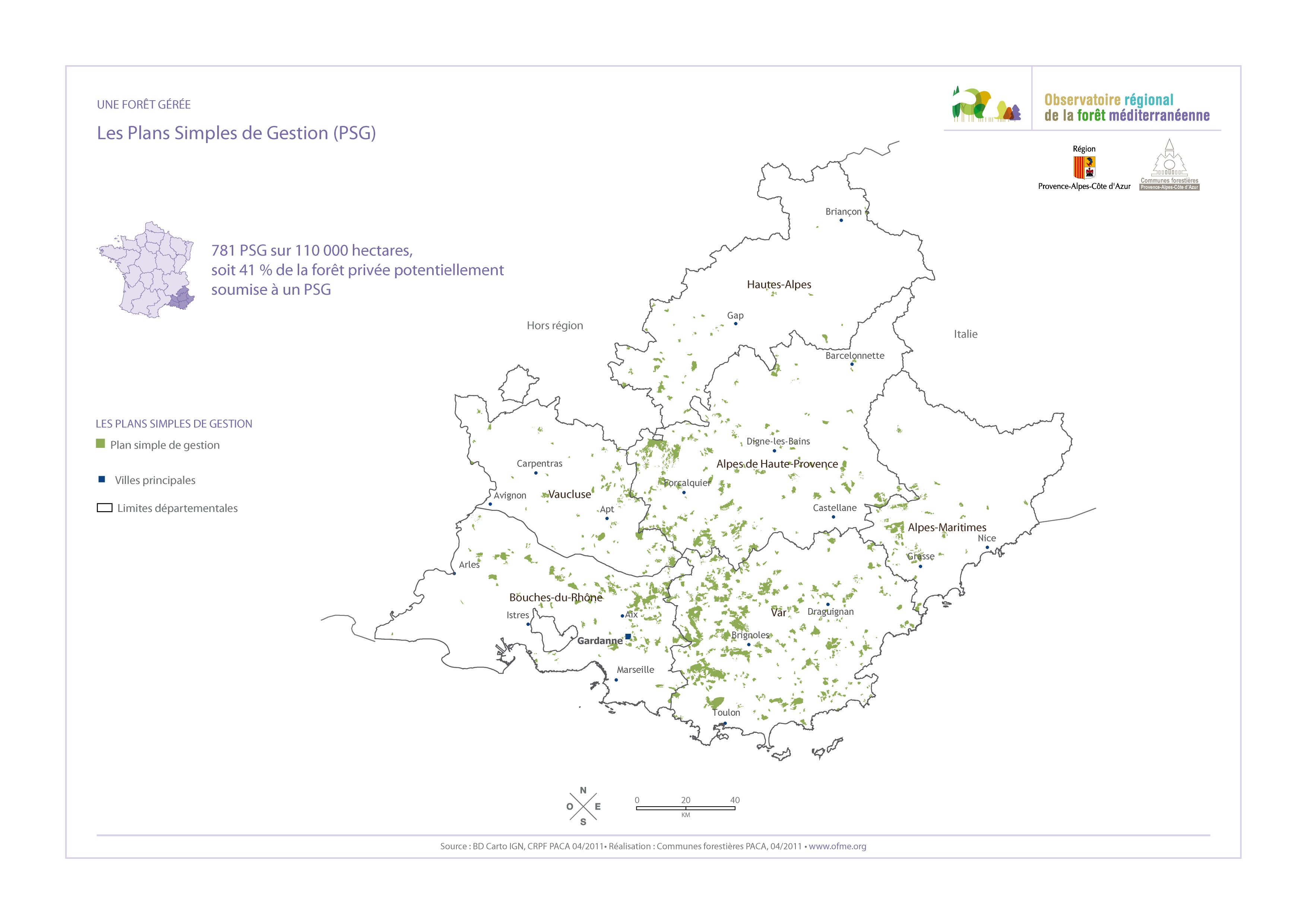Click the Limites départementales legend rectangle

[105, 508]
